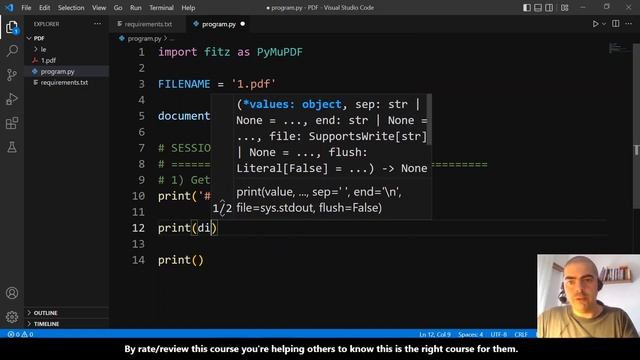Switch to the program.py tab
The width and height of the screenshot is (640, 360).
pos(219,24)
